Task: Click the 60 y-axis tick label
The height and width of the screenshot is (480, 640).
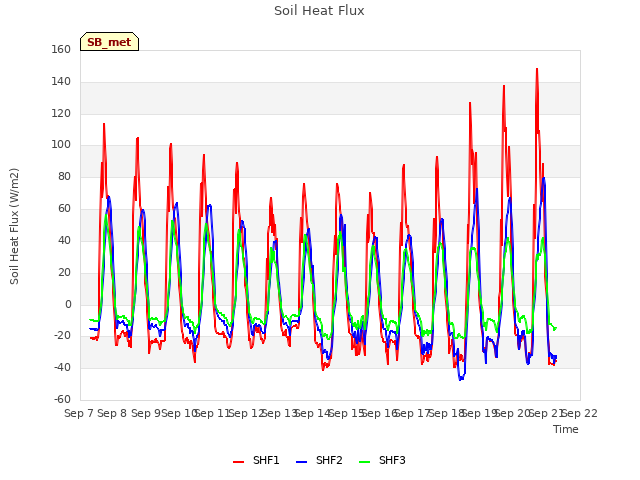Action: coord(64,209)
